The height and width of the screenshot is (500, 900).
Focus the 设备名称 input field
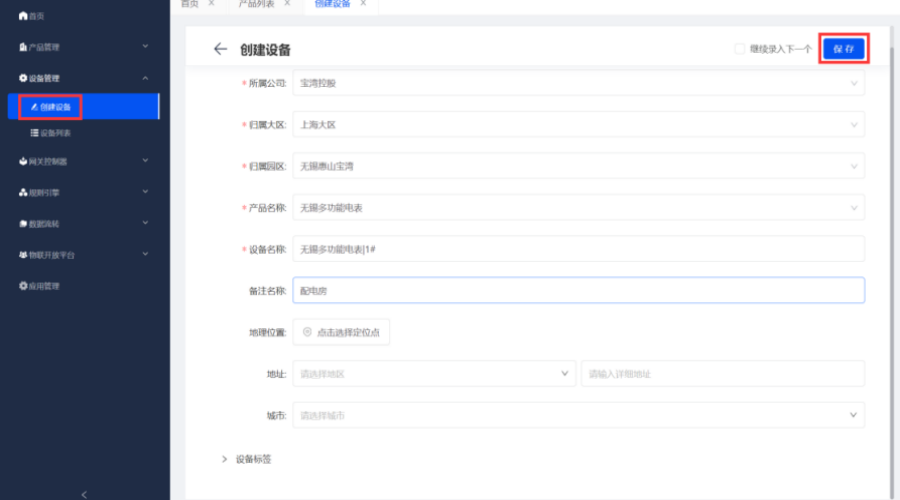coord(579,249)
